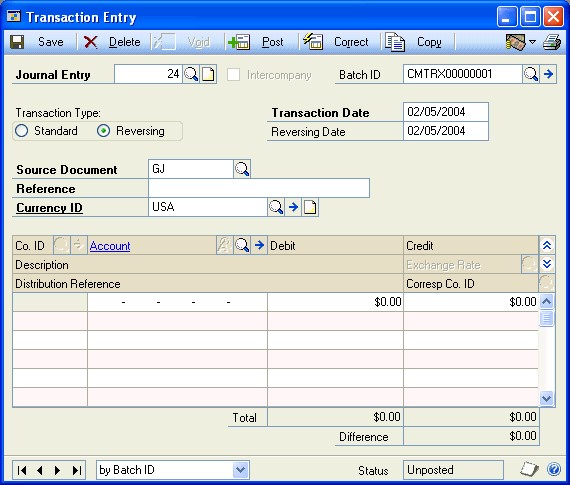Go to last record navigation button
The height and width of the screenshot is (485, 570).
(x=76, y=470)
